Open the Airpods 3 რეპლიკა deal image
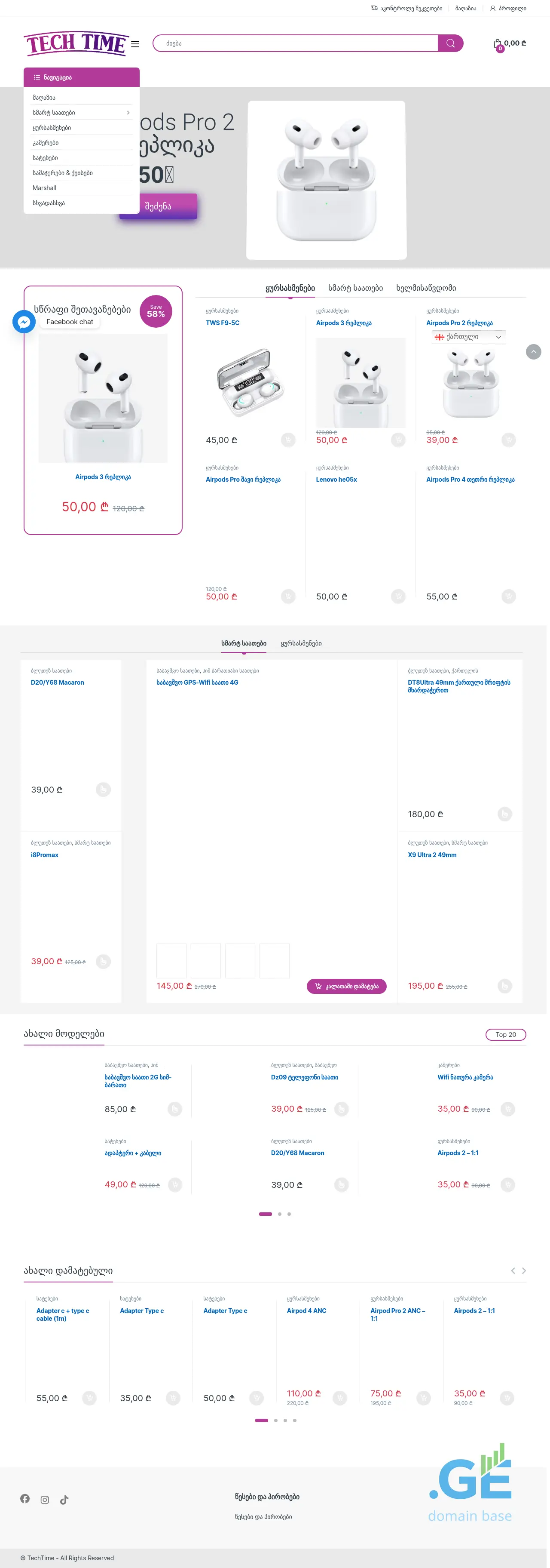The height and width of the screenshot is (1568, 550). click(x=103, y=398)
